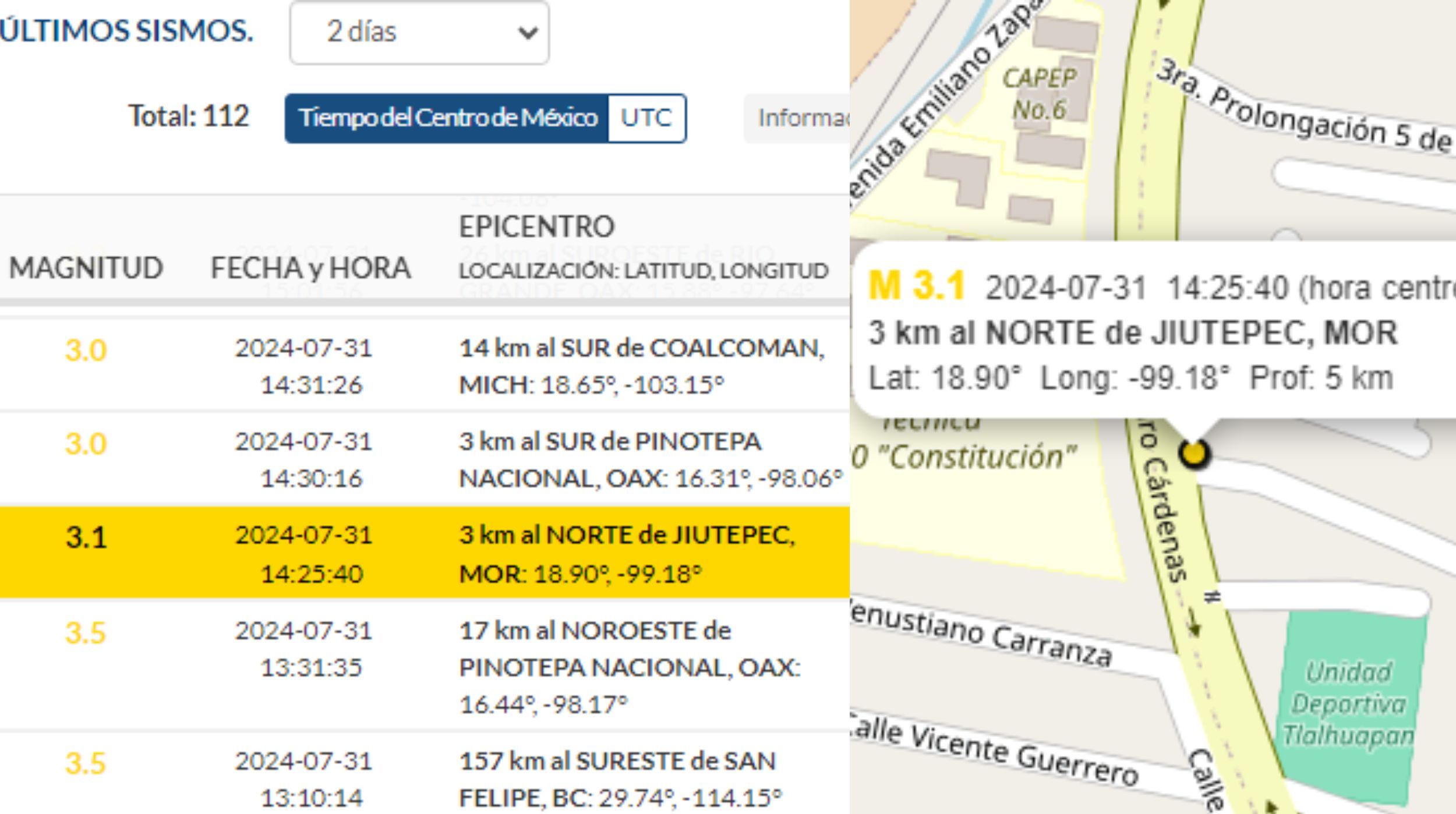Click the Unidad Deportiva Tlalhuapan green area on map

pyautogui.click(x=1349, y=703)
